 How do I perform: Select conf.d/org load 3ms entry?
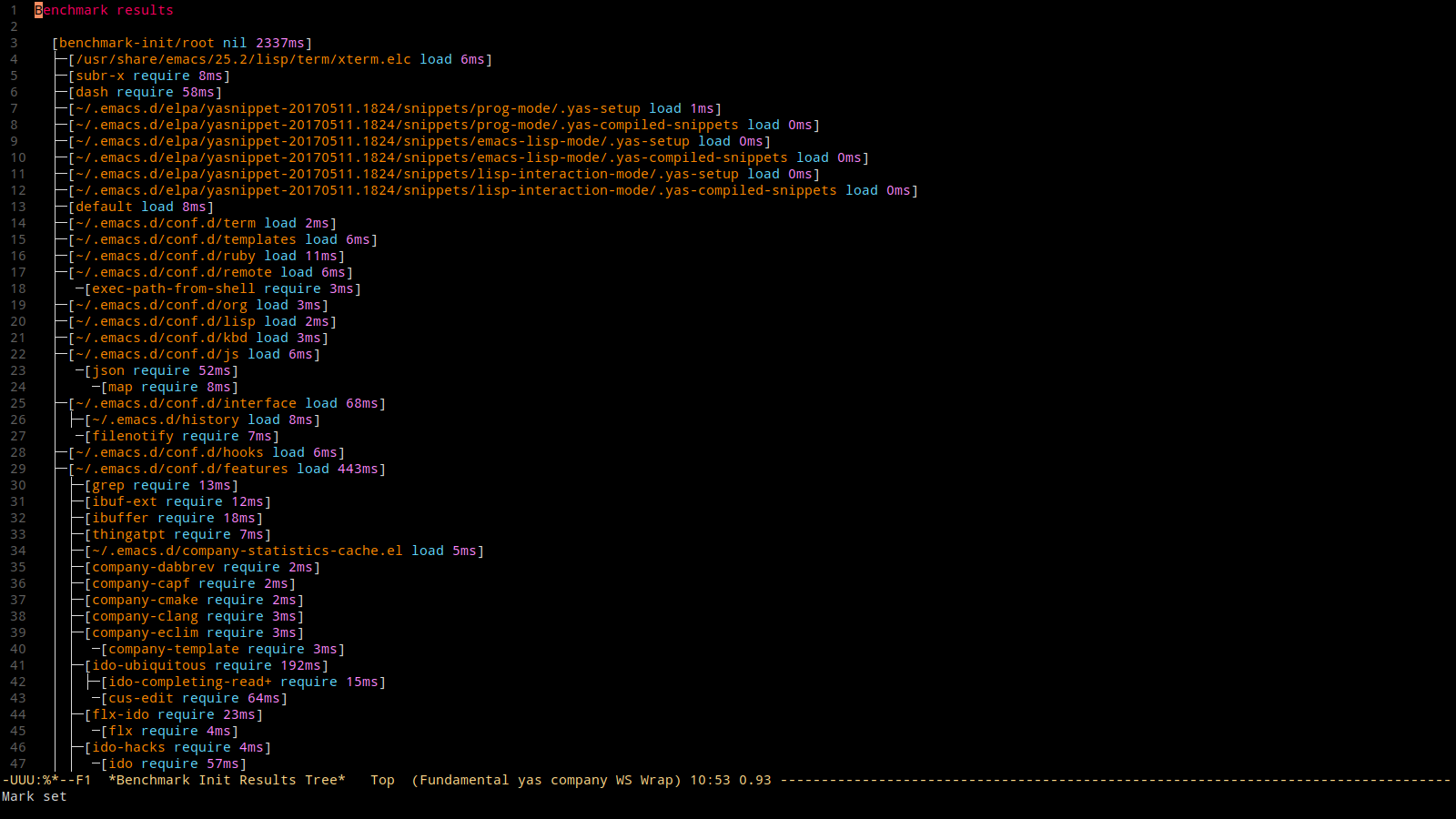(x=198, y=305)
